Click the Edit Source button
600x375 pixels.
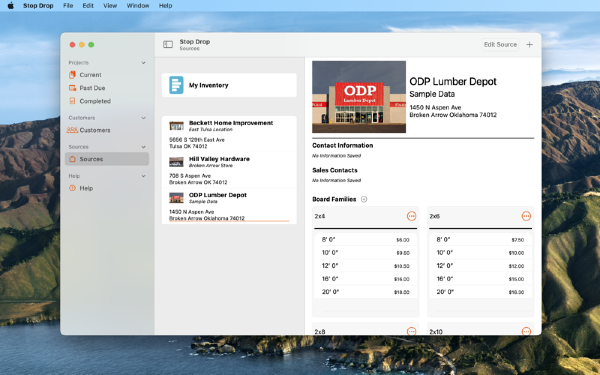tap(500, 44)
